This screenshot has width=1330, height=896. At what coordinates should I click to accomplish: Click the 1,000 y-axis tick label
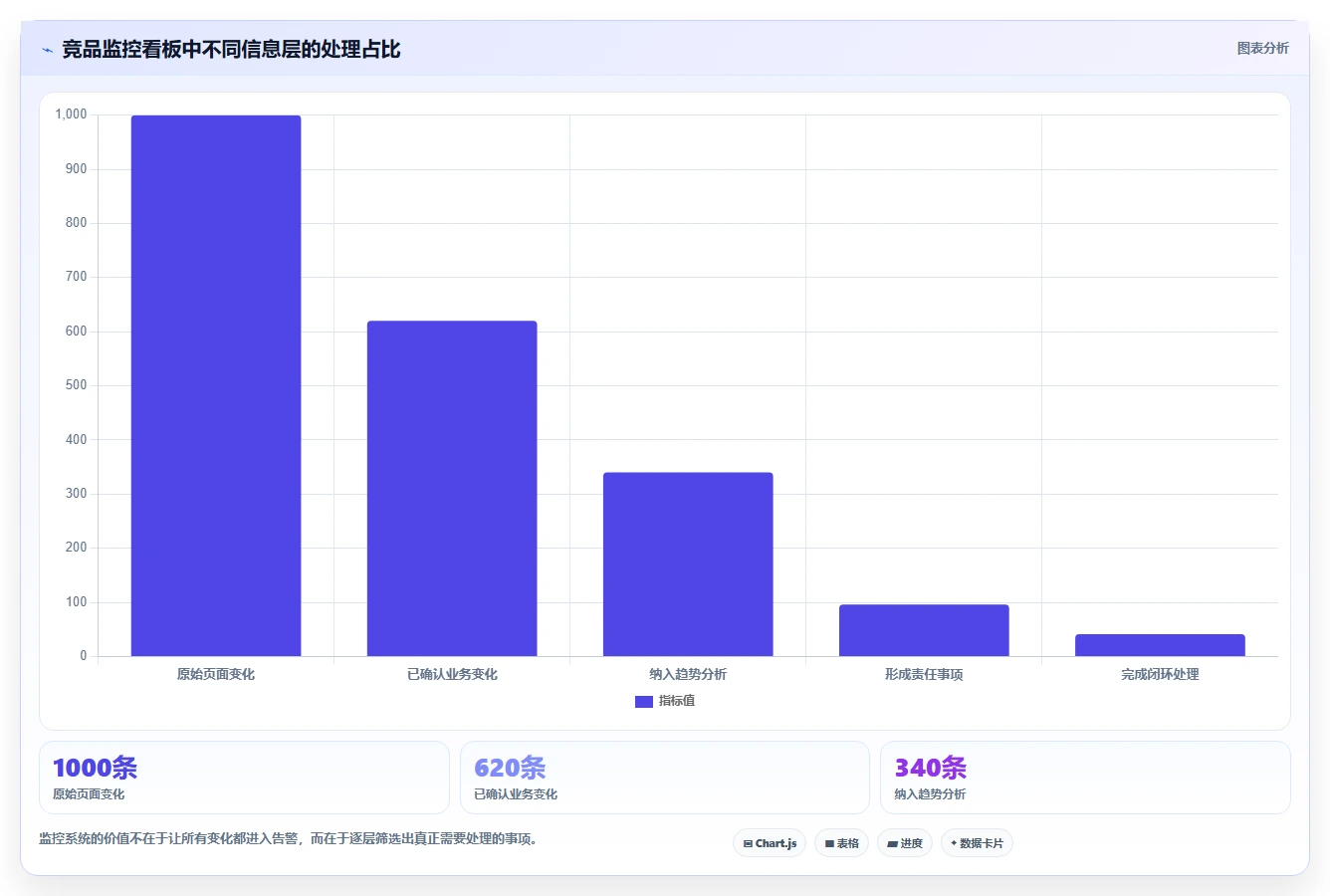pyautogui.click(x=71, y=114)
